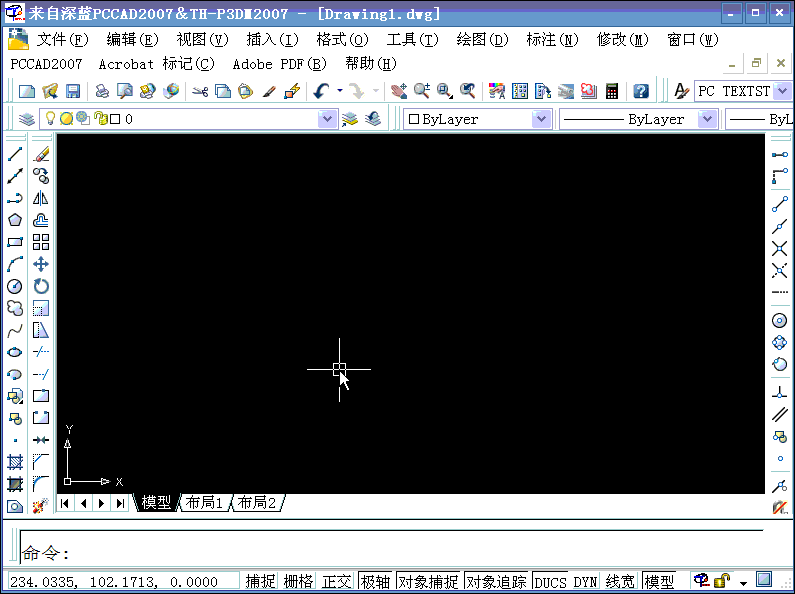Open the 绘图(D) menu

coord(482,40)
